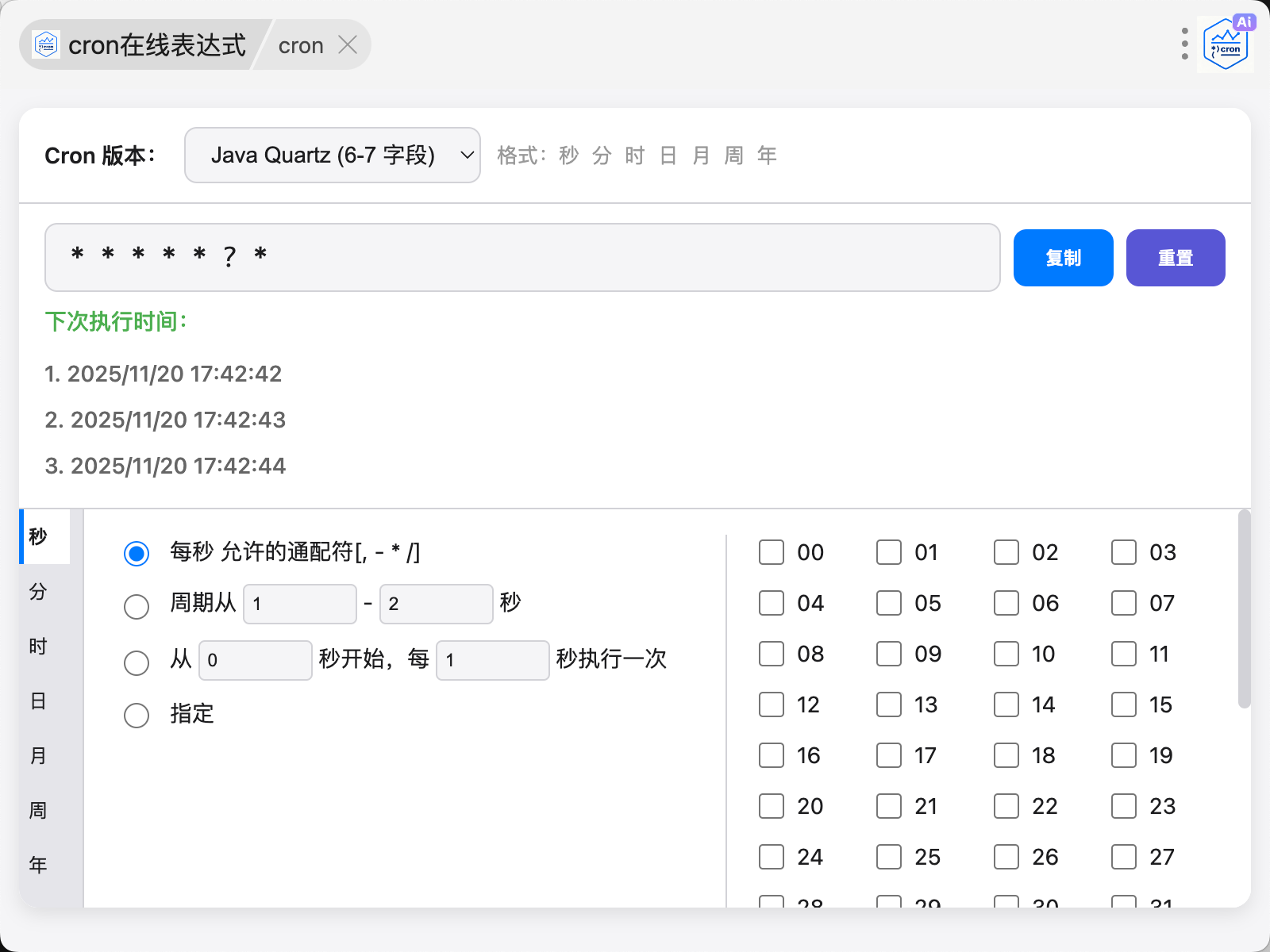Screen dimensions: 1270x952
Task: Click the cron app icon in title tab
Action: point(47,45)
